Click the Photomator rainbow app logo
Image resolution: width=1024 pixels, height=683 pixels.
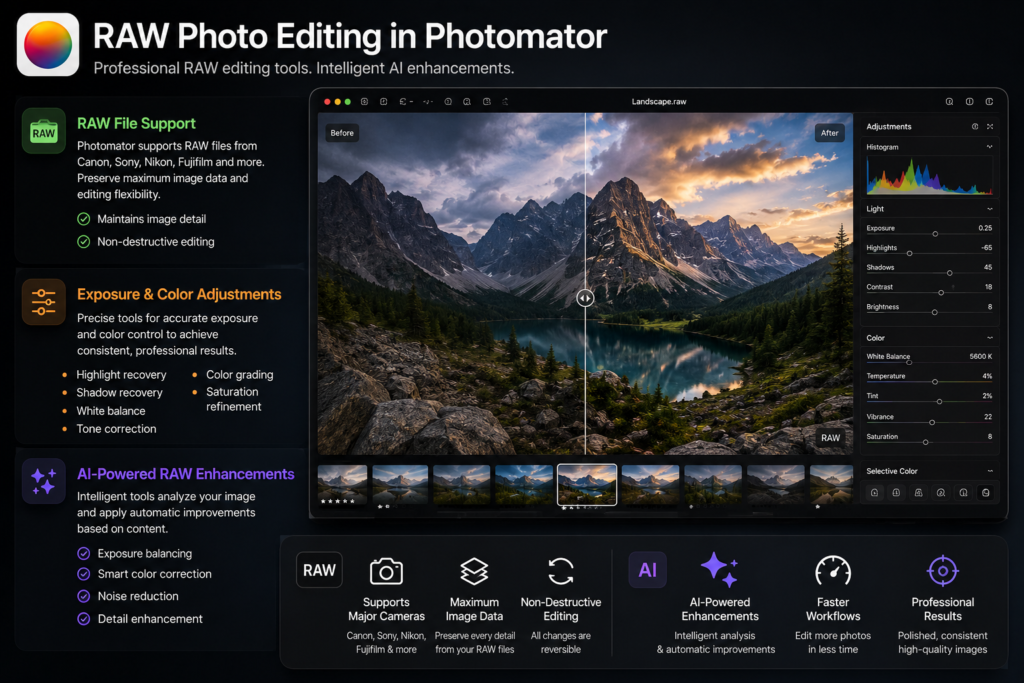(48, 44)
